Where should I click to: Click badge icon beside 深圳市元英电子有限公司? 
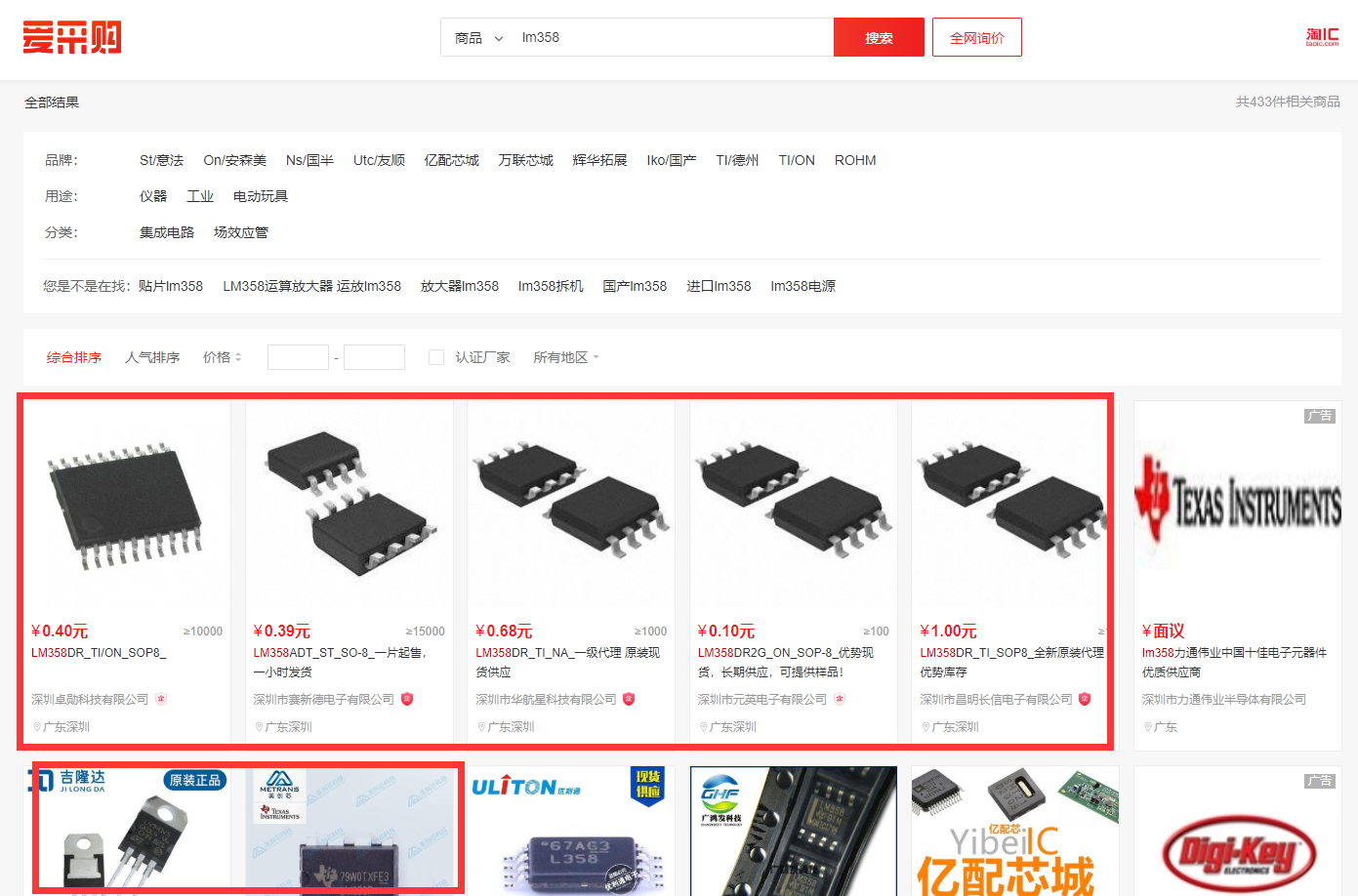[840, 699]
